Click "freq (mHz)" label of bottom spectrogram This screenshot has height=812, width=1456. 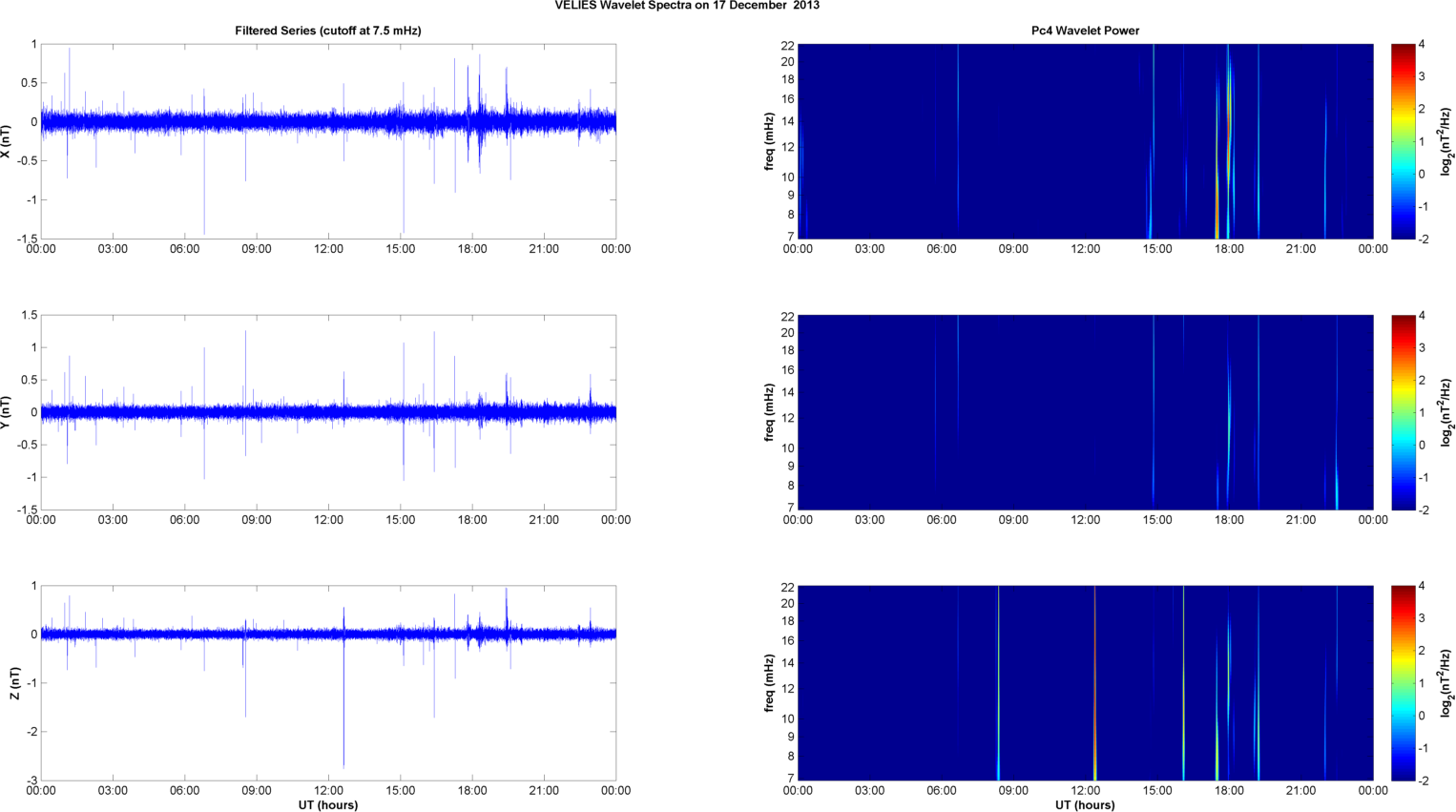769,683
